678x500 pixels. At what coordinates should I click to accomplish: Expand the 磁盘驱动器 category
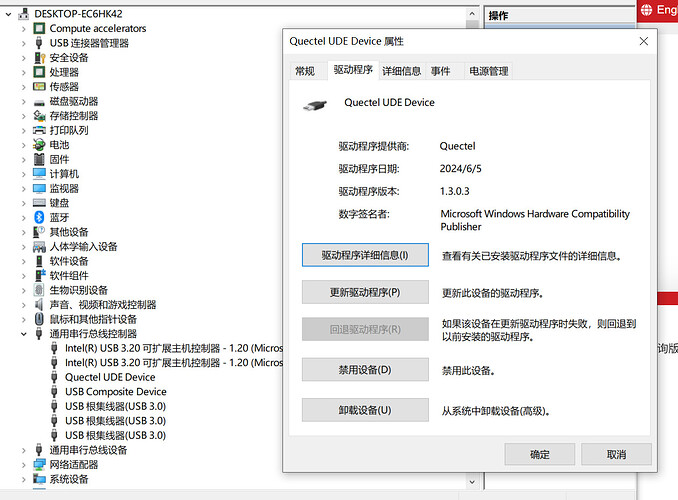click(x=24, y=101)
